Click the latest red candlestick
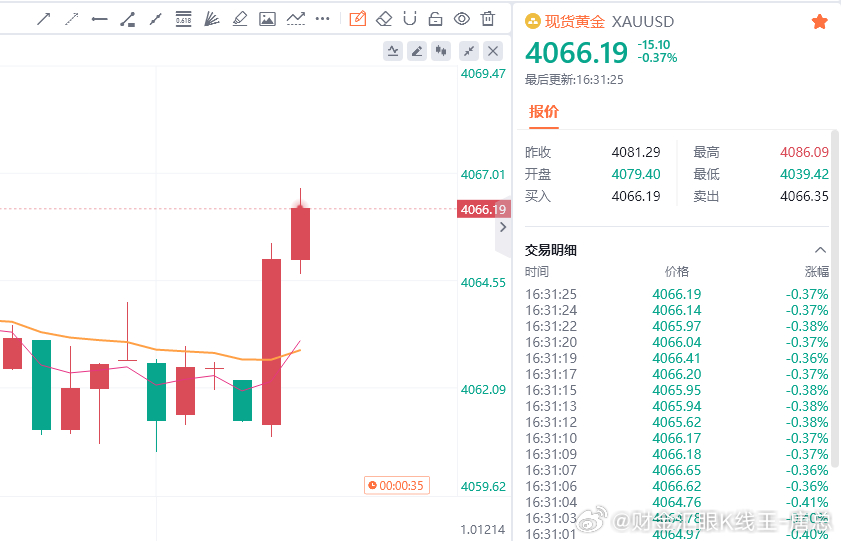 point(300,234)
